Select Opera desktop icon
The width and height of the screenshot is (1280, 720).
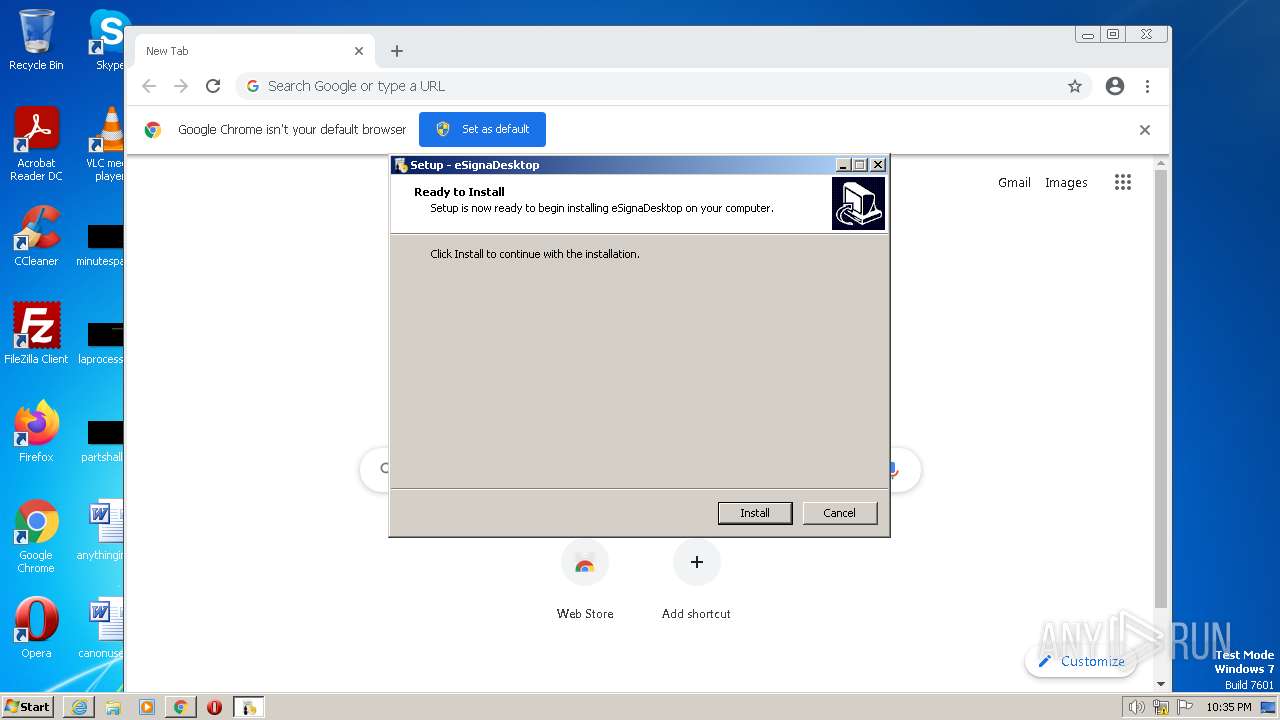pos(36,628)
